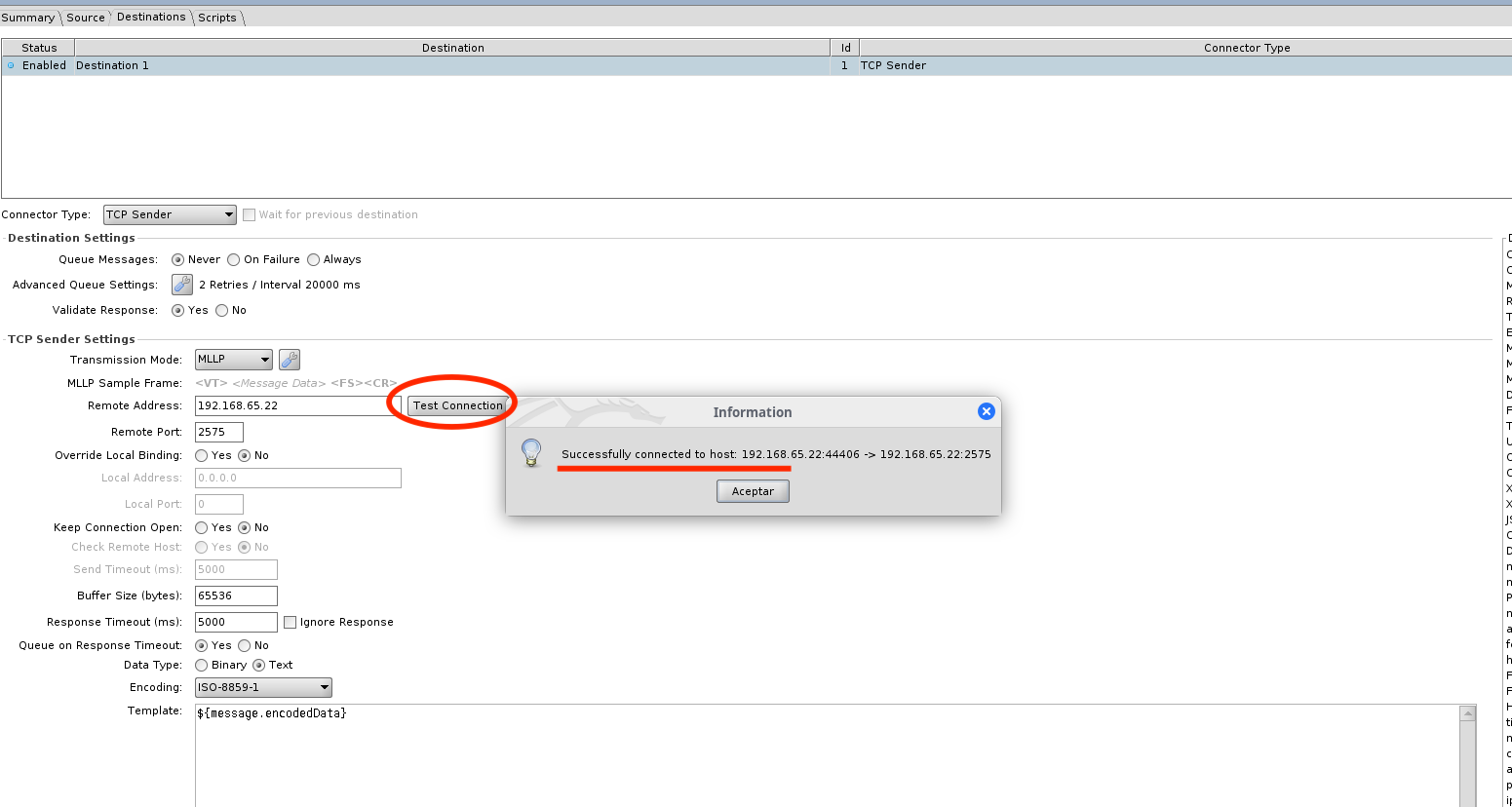
Task: Switch to the Source tab
Action: click(x=86, y=18)
